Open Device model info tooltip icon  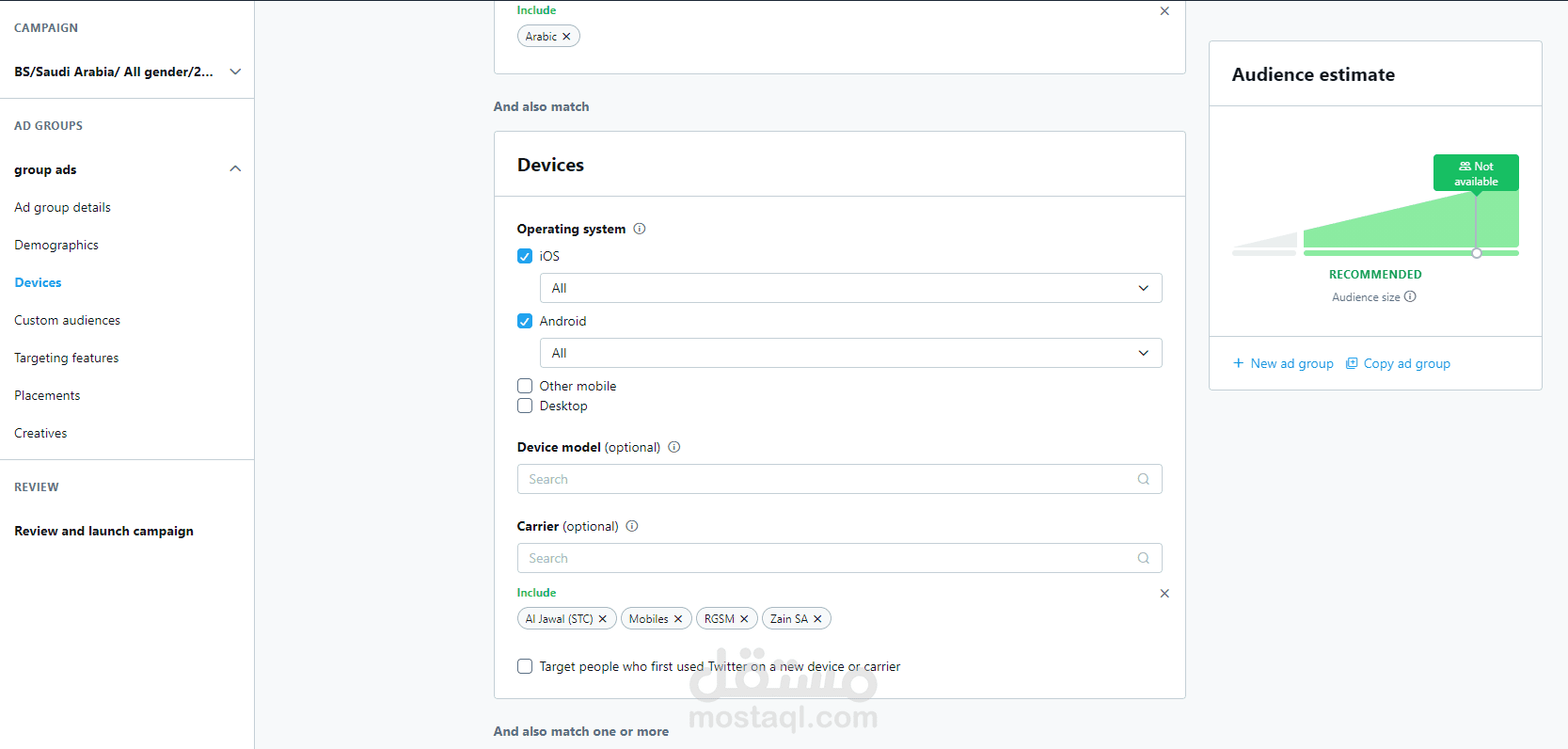[x=674, y=447]
